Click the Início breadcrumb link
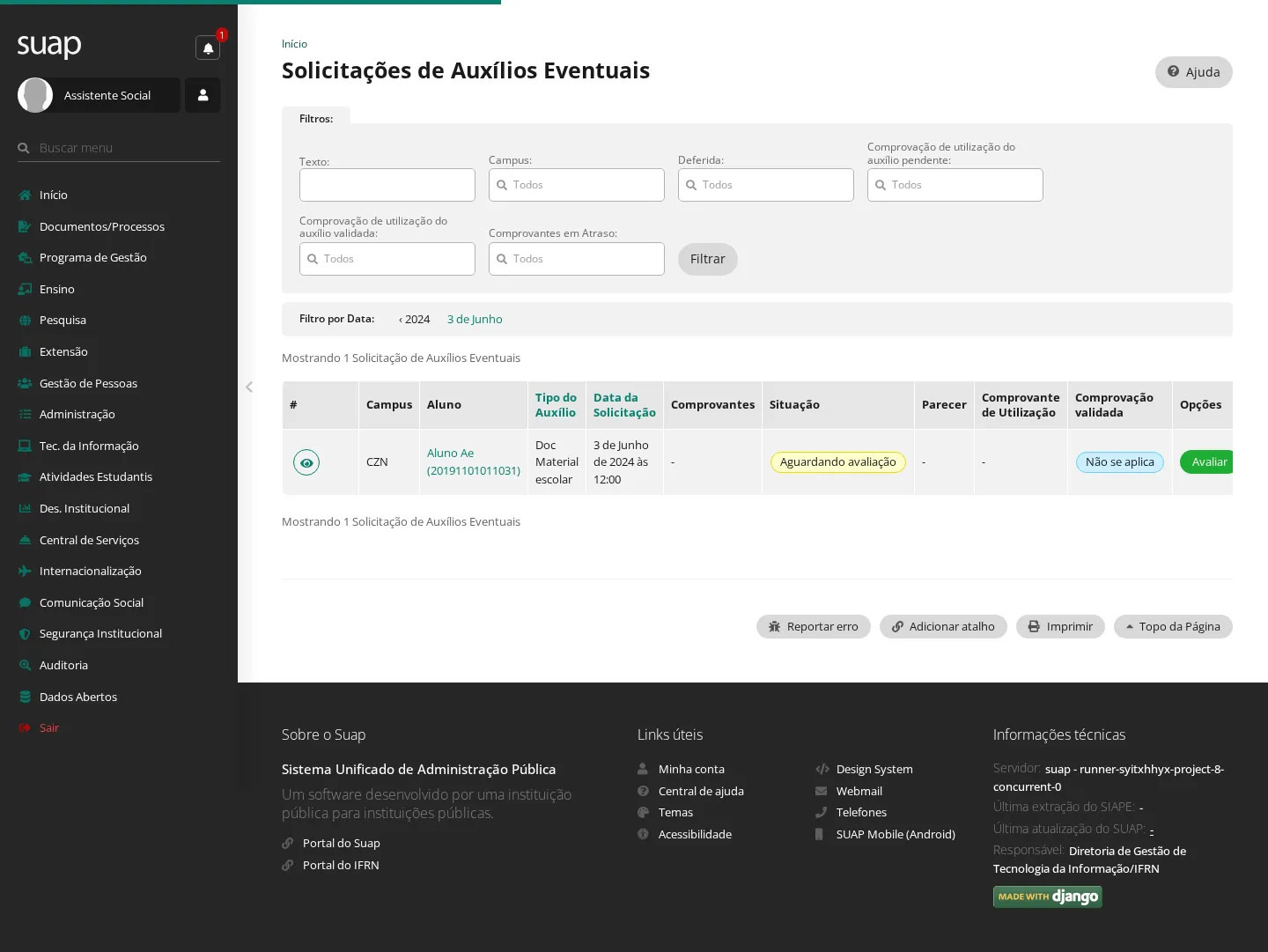Viewport: 1268px width, 952px height. (x=294, y=44)
